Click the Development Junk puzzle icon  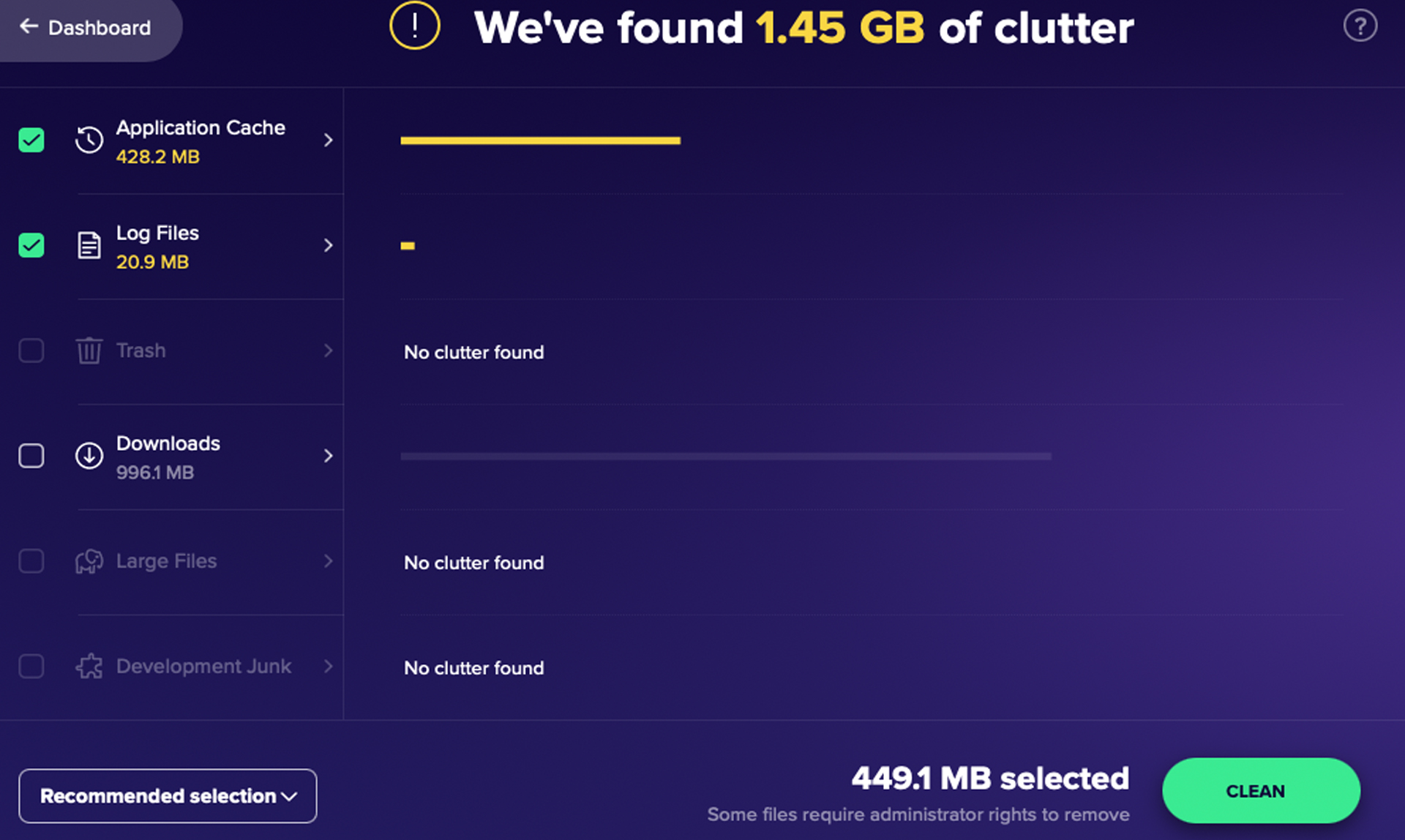coord(88,665)
